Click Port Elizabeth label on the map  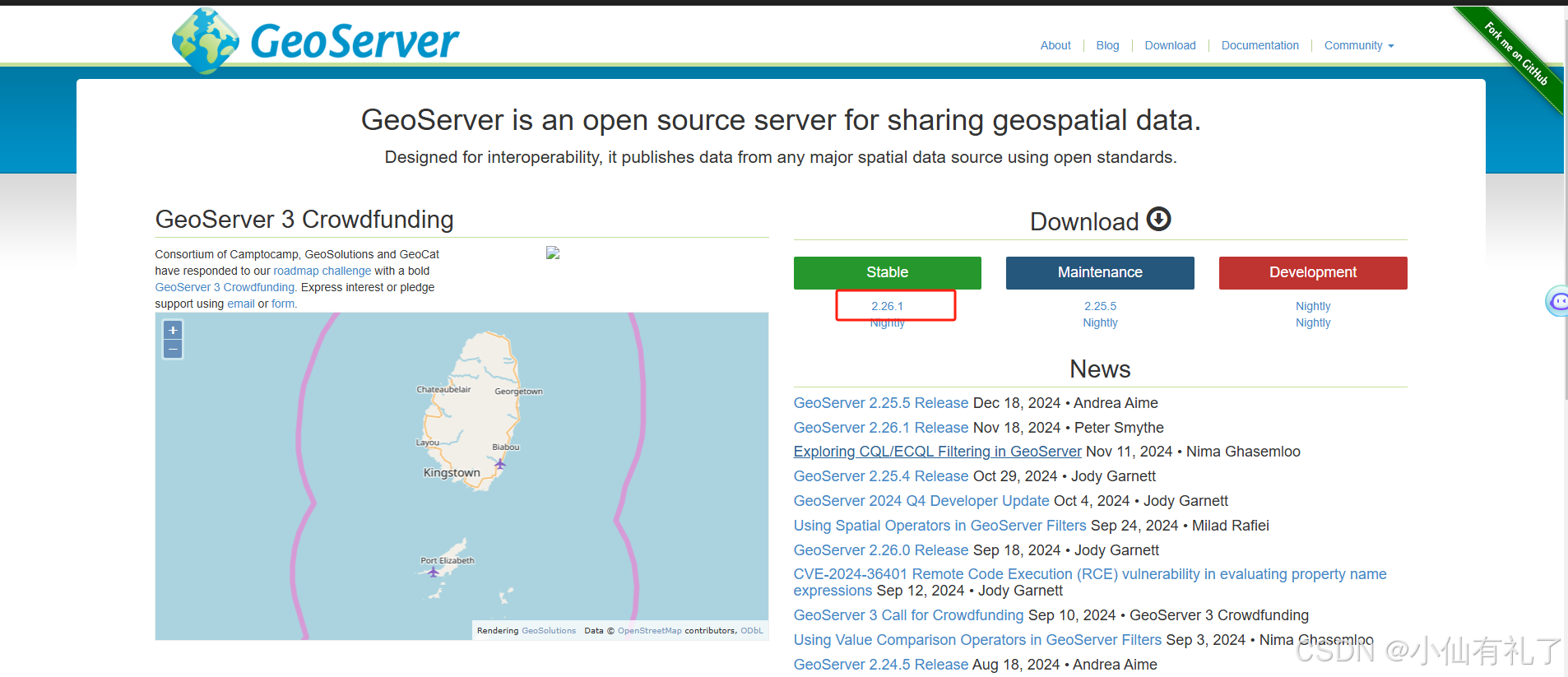coord(448,561)
